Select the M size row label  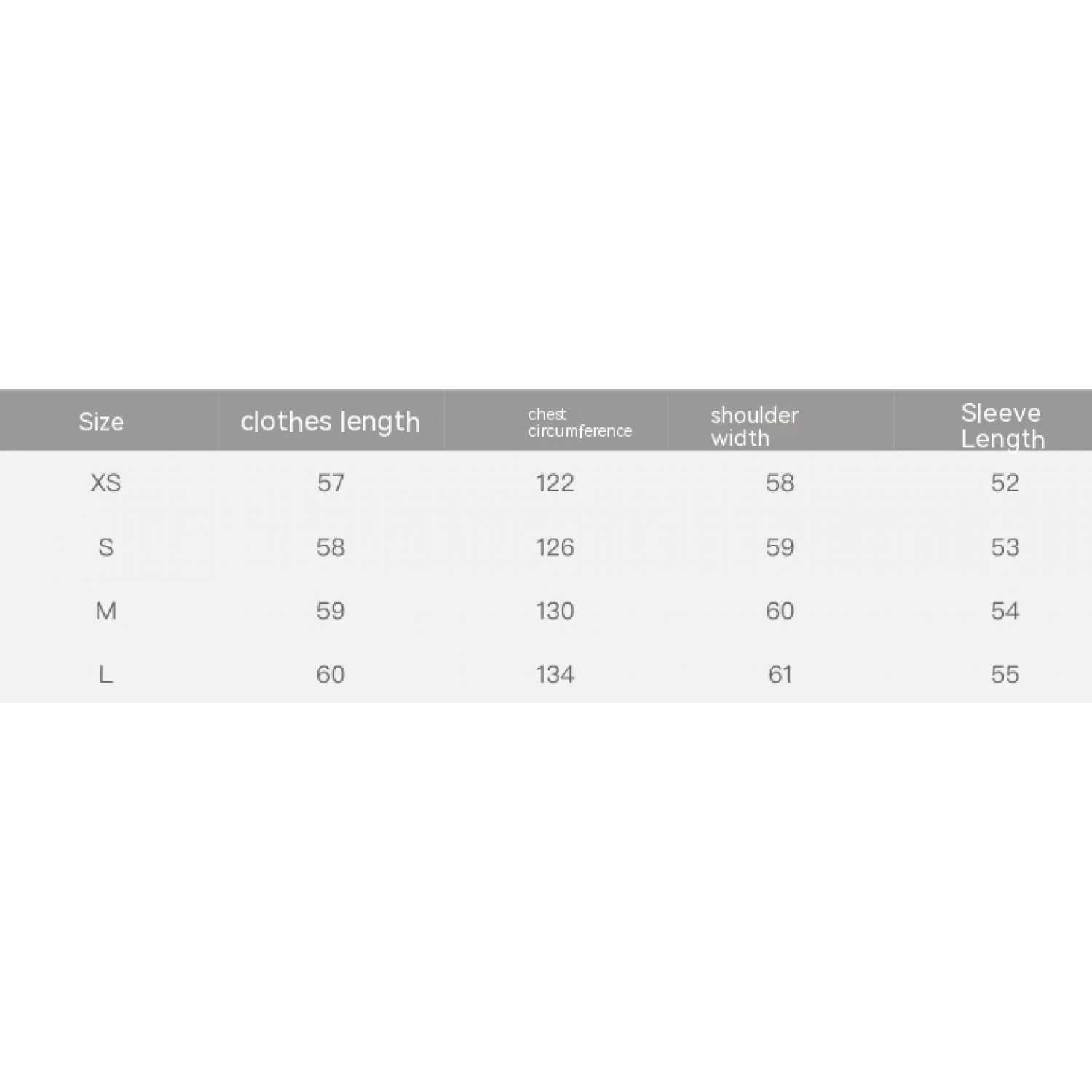pyautogui.click(x=106, y=610)
